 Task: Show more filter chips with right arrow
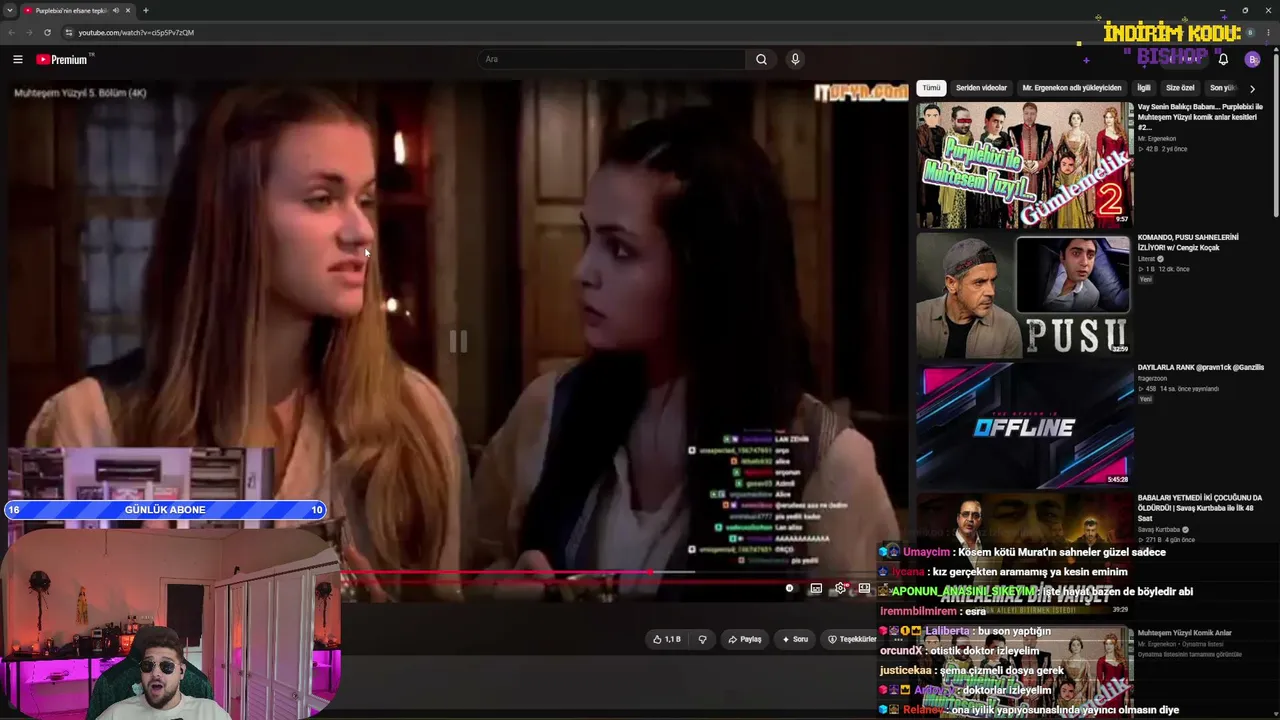[x=1252, y=89]
